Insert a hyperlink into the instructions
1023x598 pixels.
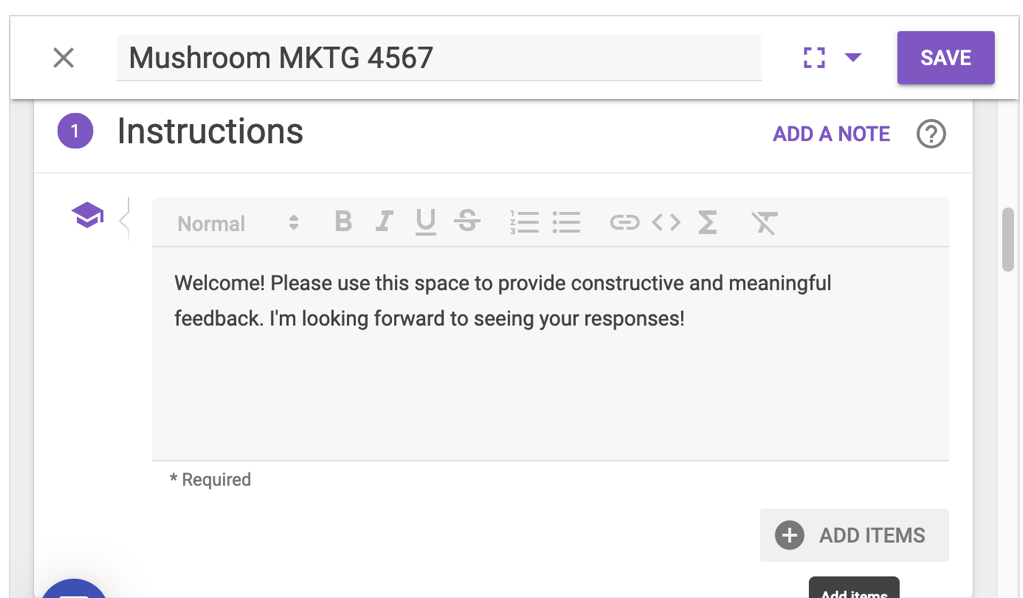pyautogui.click(x=624, y=222)
